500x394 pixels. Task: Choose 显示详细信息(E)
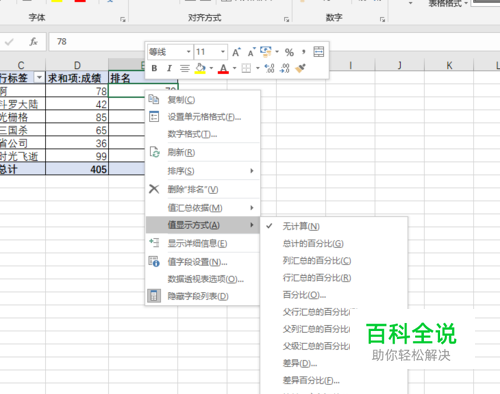click(203, 244)
